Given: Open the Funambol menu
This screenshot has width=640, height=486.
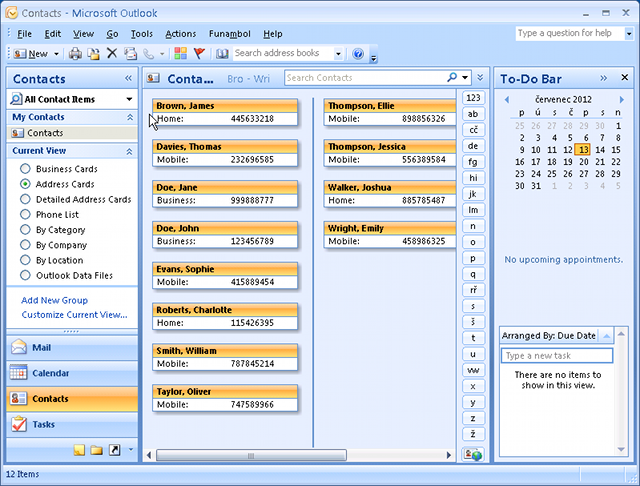Looking at the screenshot, I should click(229, 34).
